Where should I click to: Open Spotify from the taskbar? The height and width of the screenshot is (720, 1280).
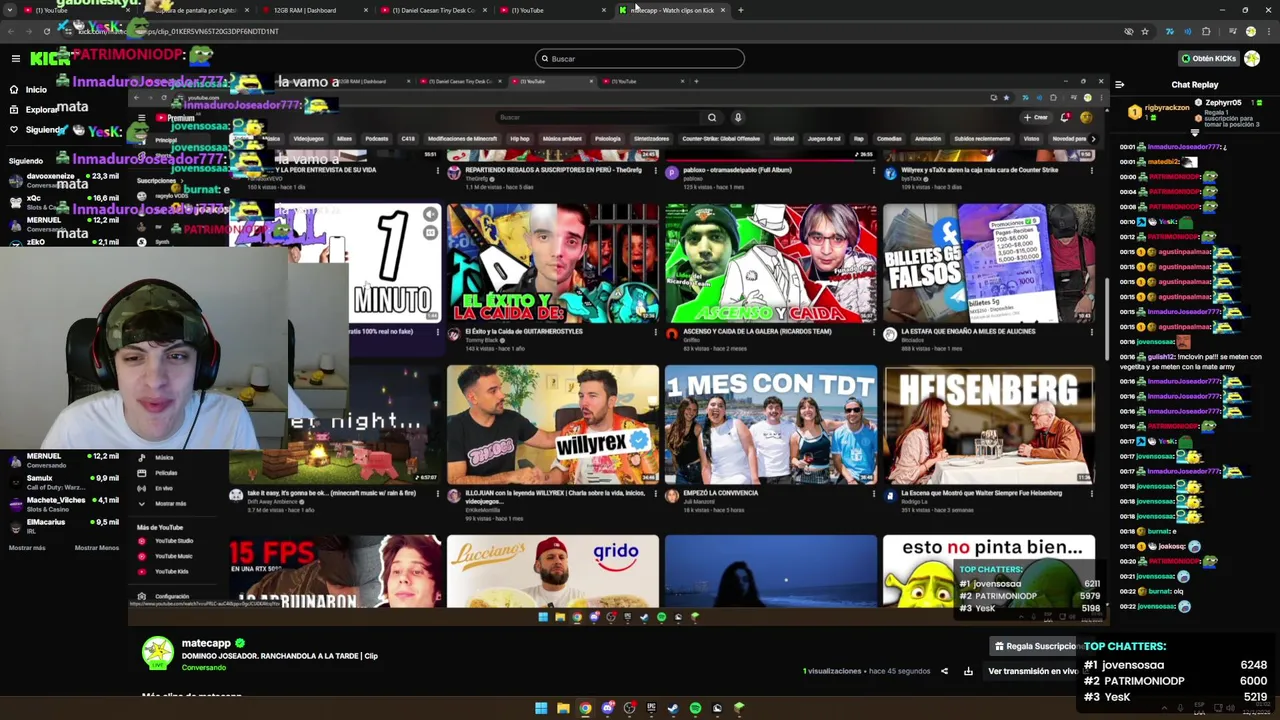click(695, 708)
